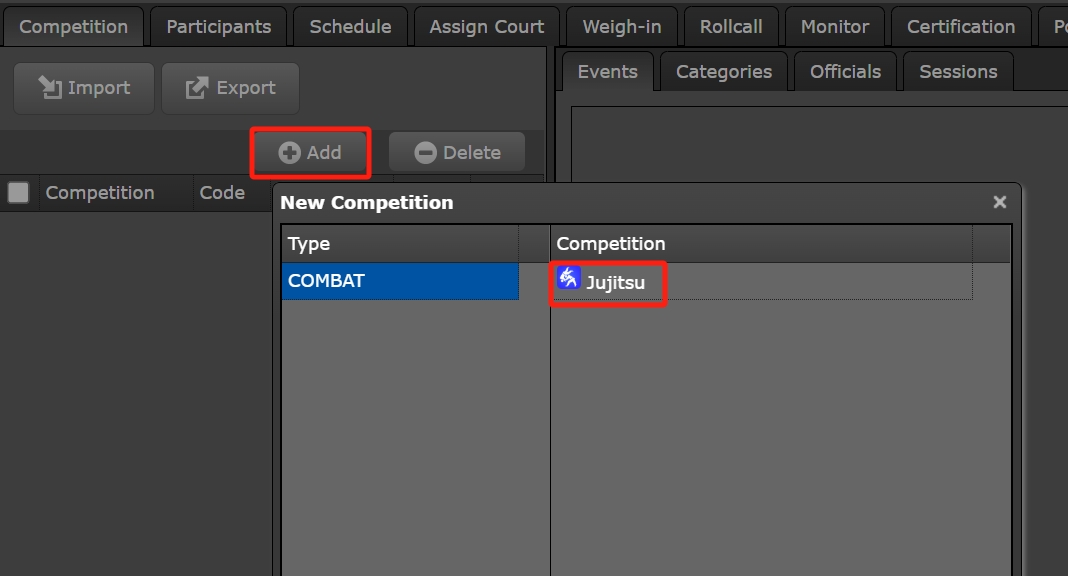This screenshot has height=576, width=1068.
Task: Show the Categories sub-tab
Action: (723, 71)
